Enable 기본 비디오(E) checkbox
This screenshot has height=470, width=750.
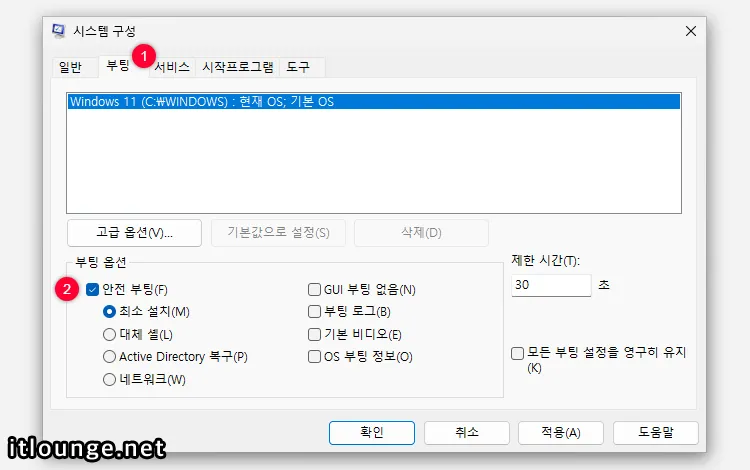(314, 334)
